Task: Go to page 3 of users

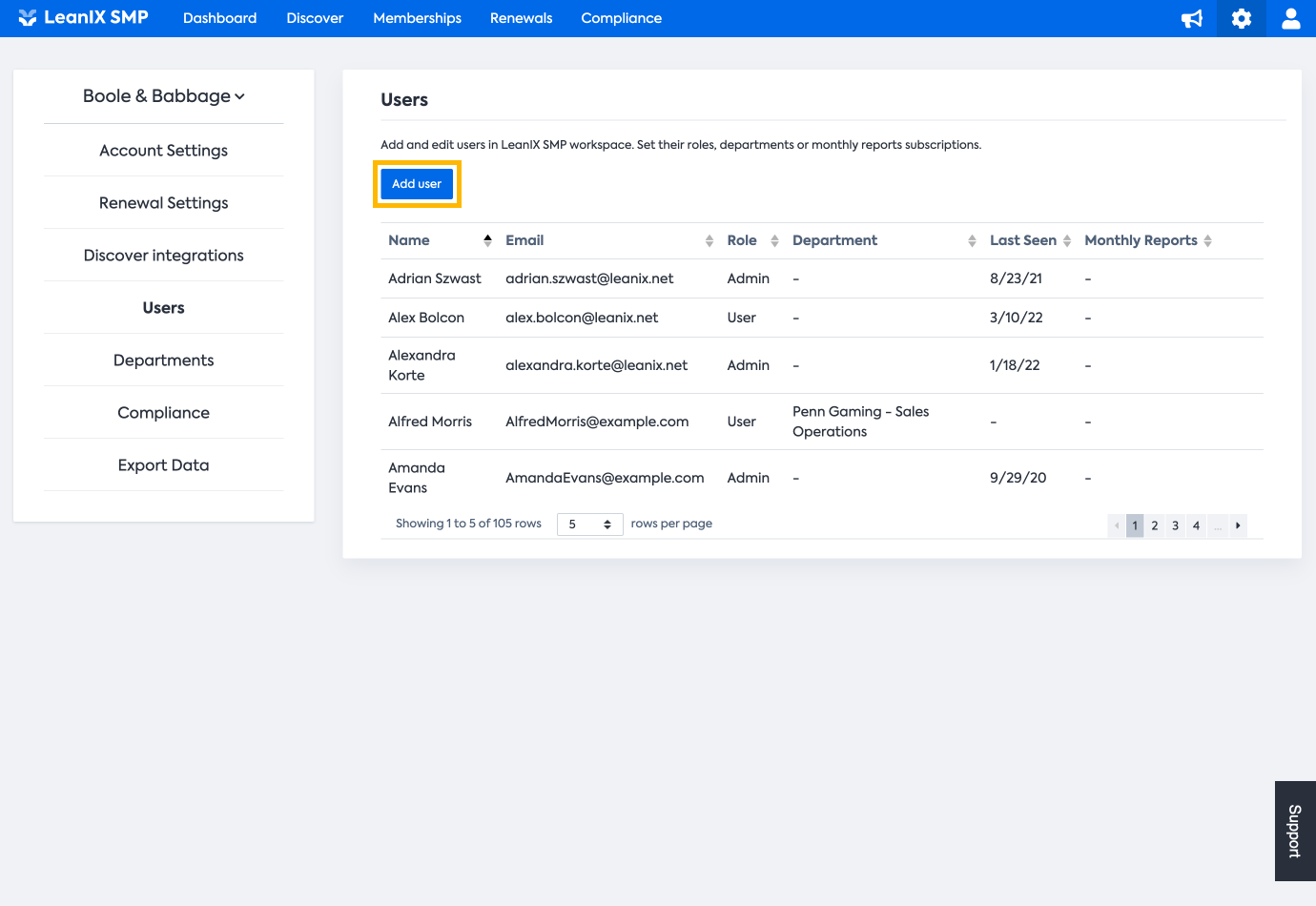Action: click(1176, 525)
